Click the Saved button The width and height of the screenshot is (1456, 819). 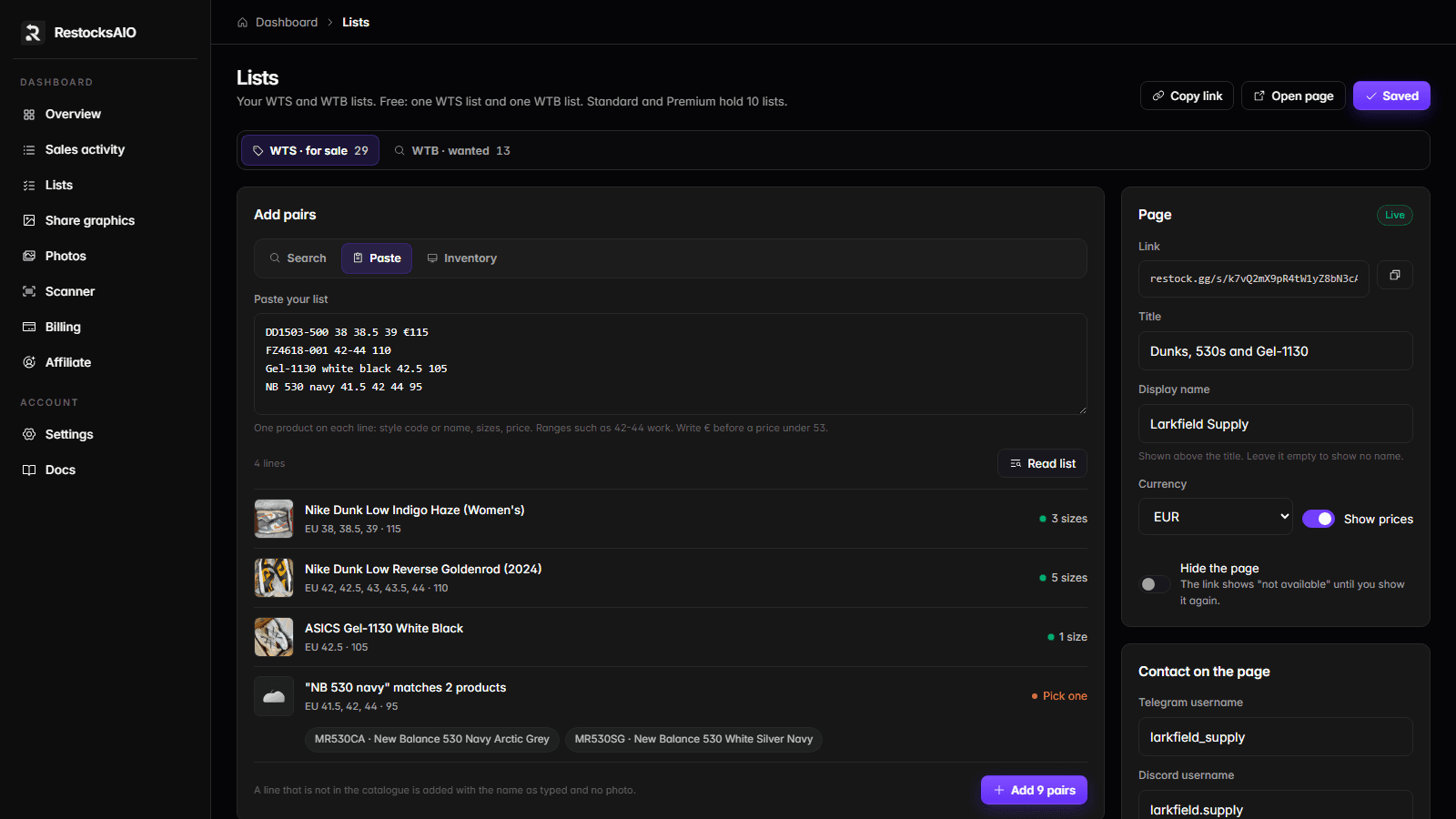coord(1391,96)
